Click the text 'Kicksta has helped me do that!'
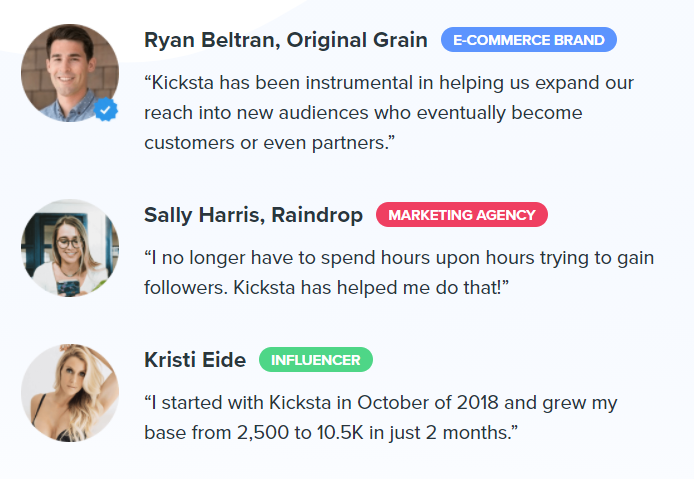Viewport: 694px width, 479px height. 367,288
